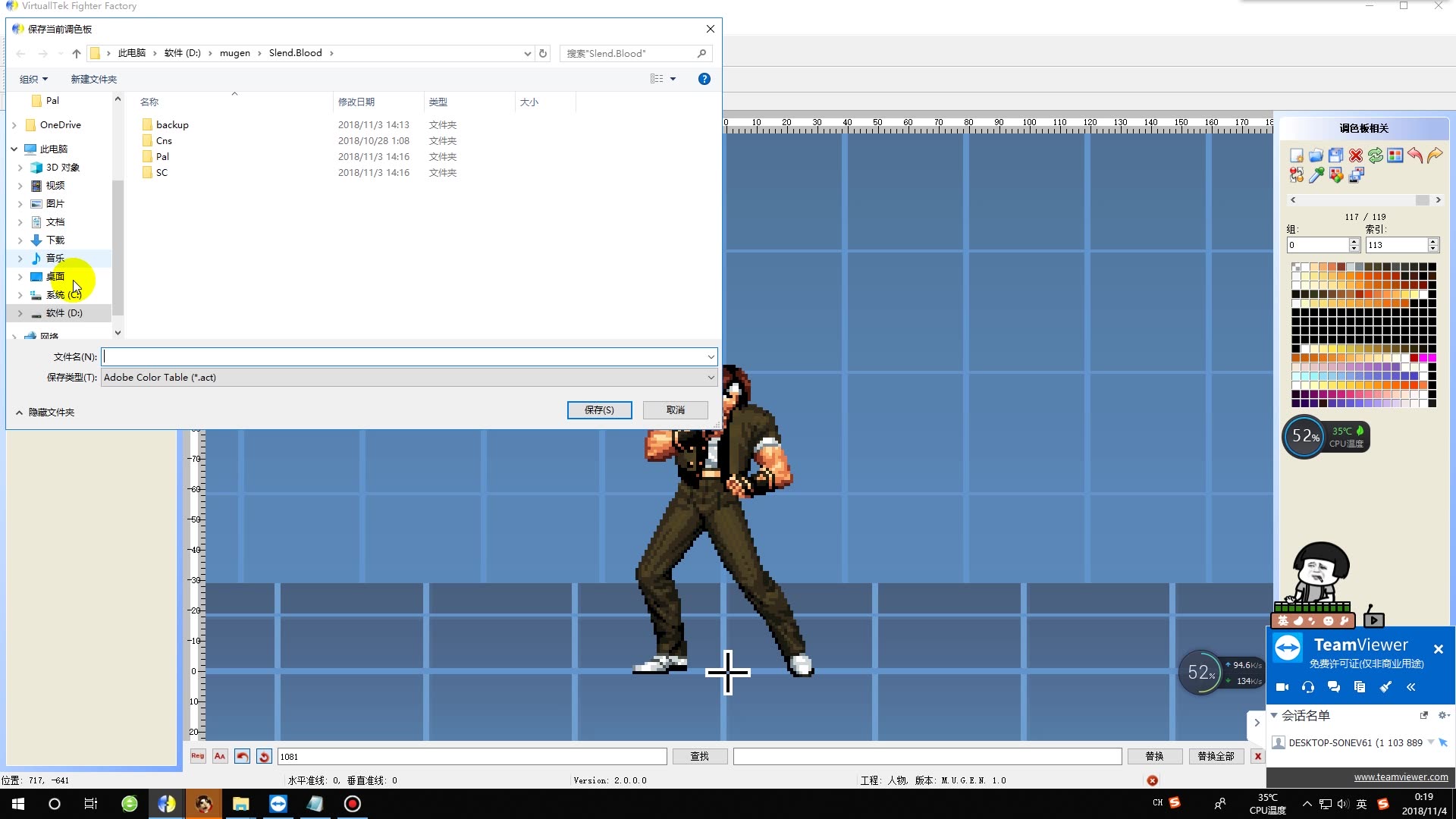Collapse the TeamViewer 会话名单 section
This screenshot has width=1456, height=819.
[1274, 715]
